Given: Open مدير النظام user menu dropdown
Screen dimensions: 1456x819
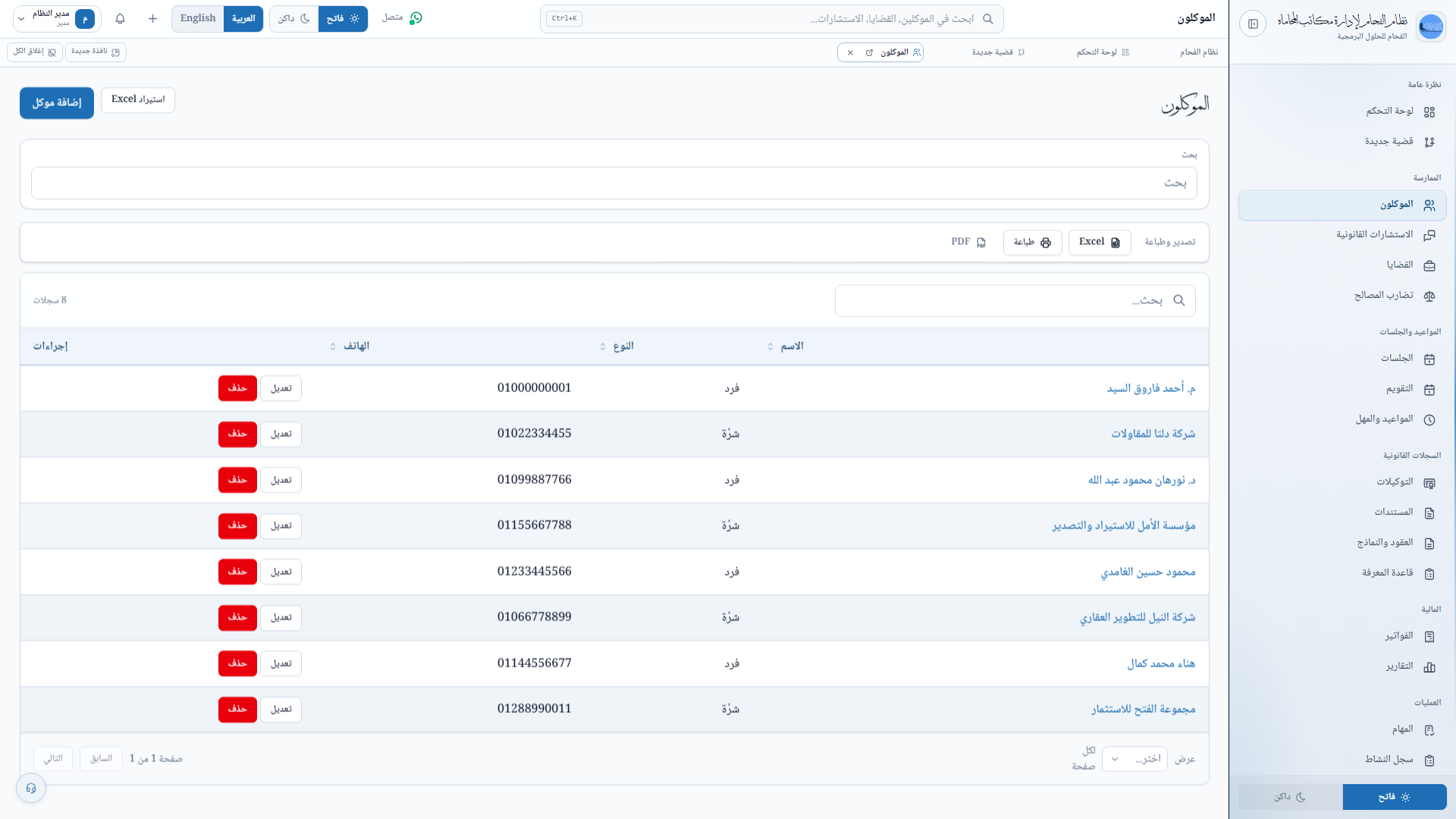Looking at the screenshot, I should point(57,19).
